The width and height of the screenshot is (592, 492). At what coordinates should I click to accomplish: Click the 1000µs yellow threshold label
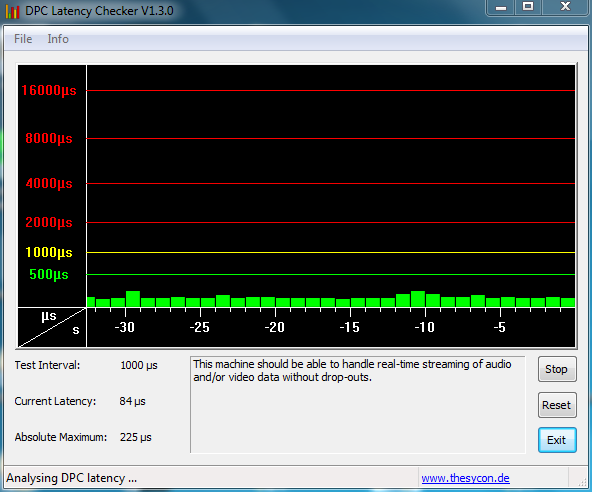pos(49,252)
